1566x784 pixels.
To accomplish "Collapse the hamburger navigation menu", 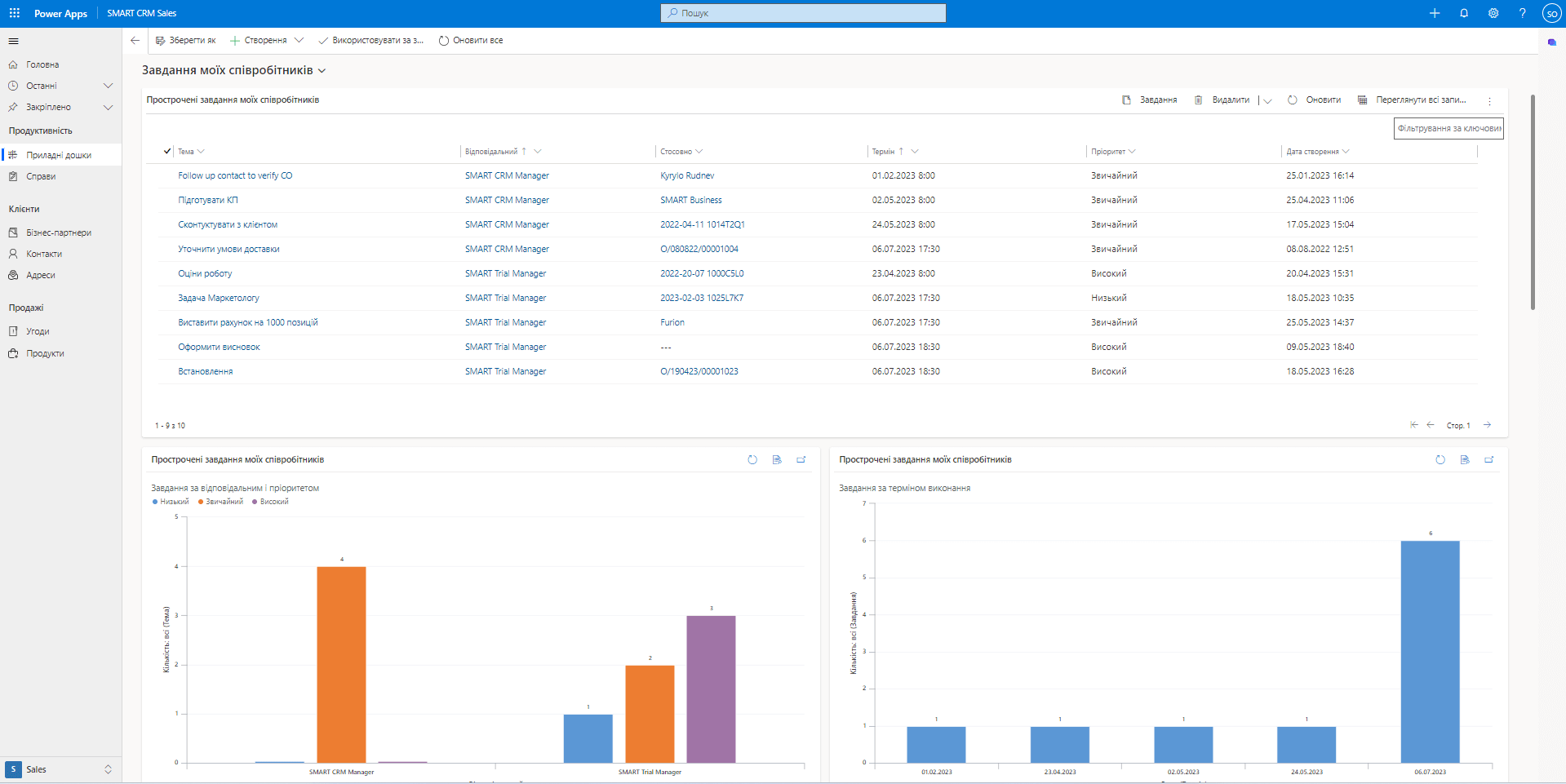I will (14, 41).
